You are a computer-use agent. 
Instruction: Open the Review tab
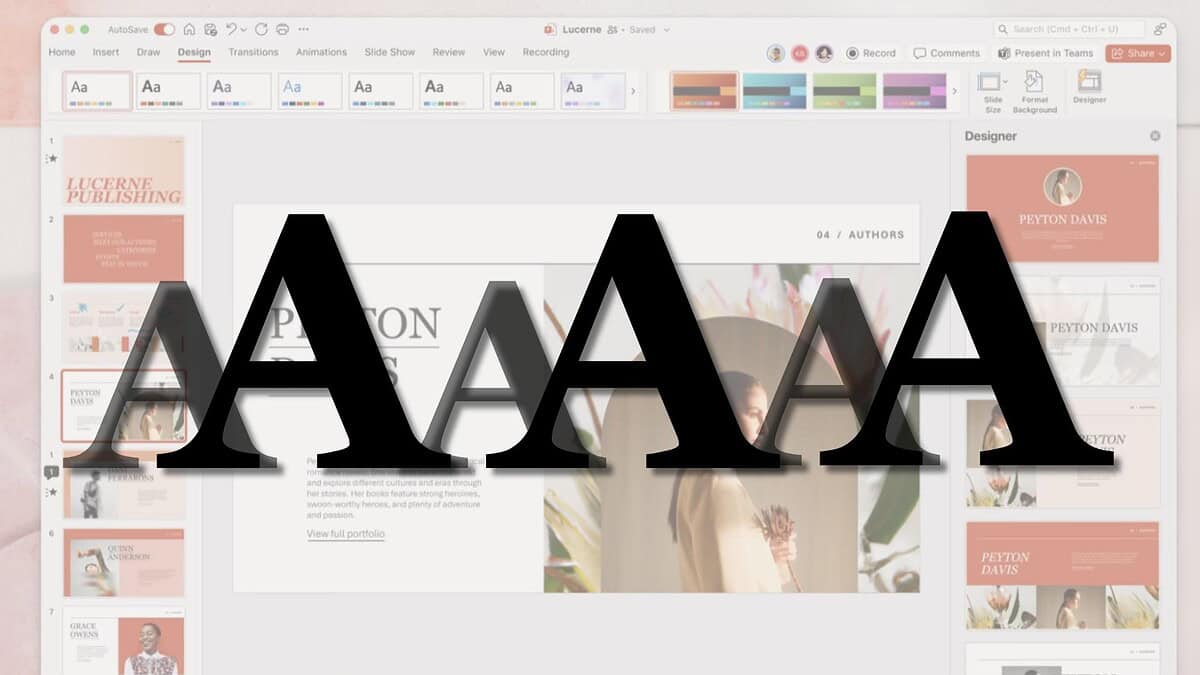click(449, 52)
